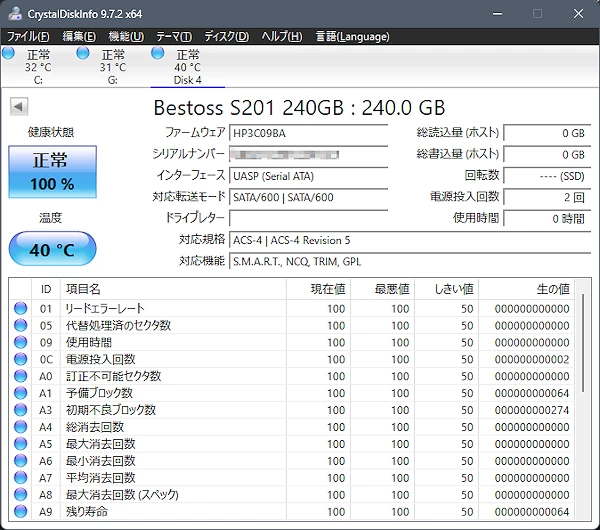Click the status orb for drive C:
The width and height of the screenshot is (600, 530).
10,54
